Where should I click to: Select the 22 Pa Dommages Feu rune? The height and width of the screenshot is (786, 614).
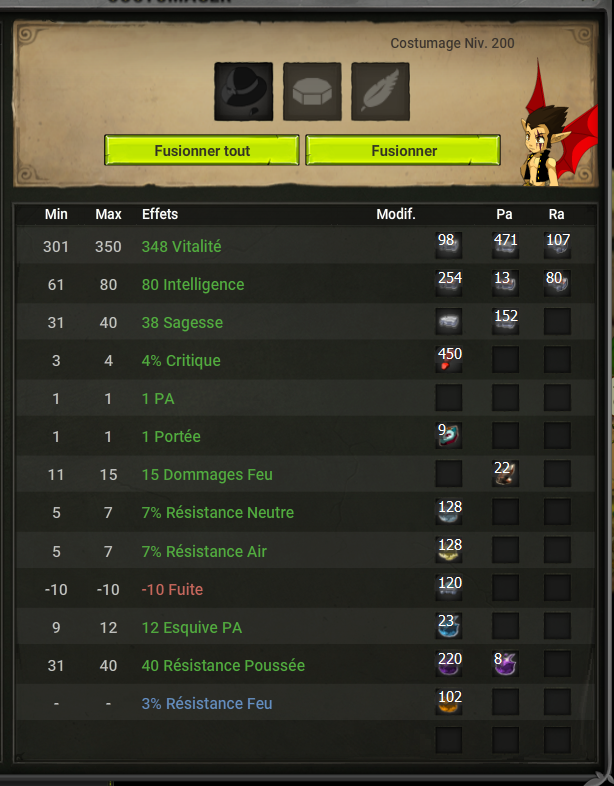pyautogui.click(x=505, y=474)
